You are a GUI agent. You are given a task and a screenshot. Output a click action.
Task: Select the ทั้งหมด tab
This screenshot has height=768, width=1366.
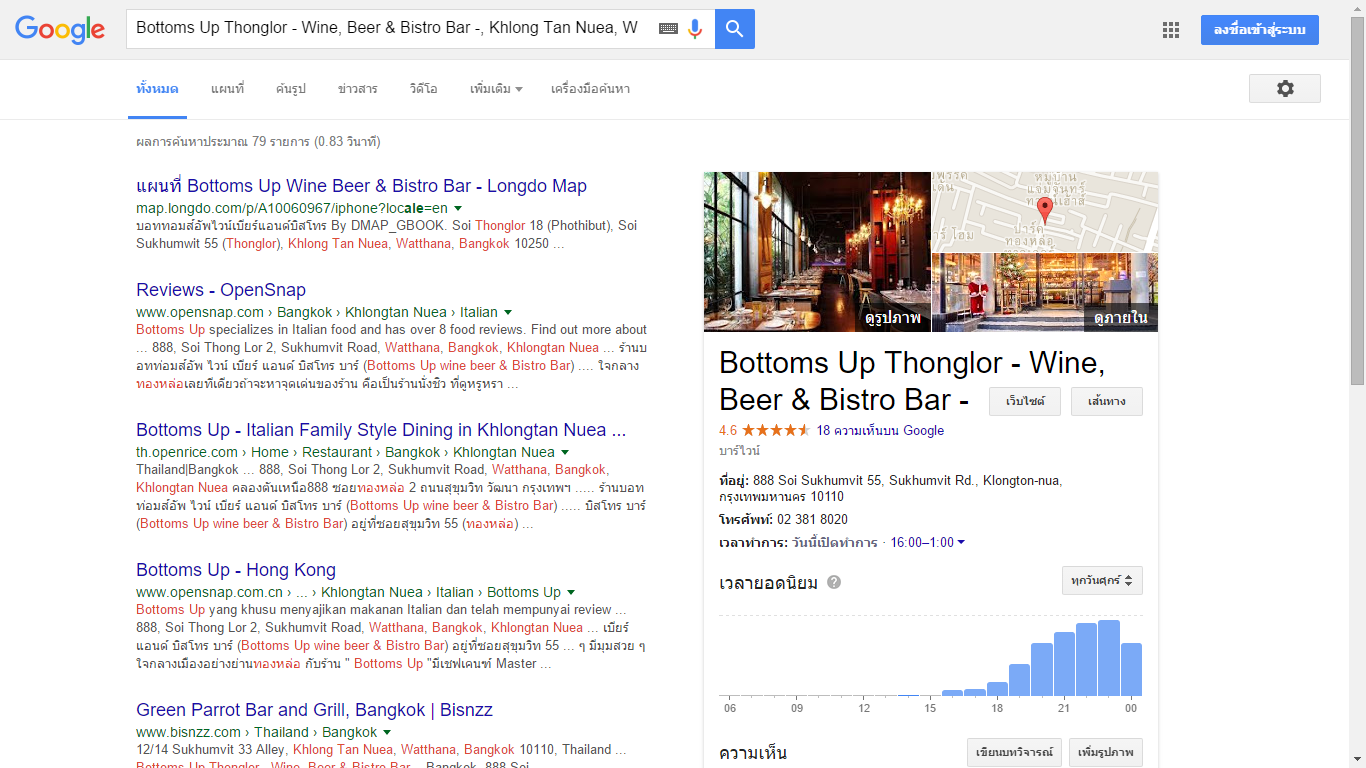(157, 89)
